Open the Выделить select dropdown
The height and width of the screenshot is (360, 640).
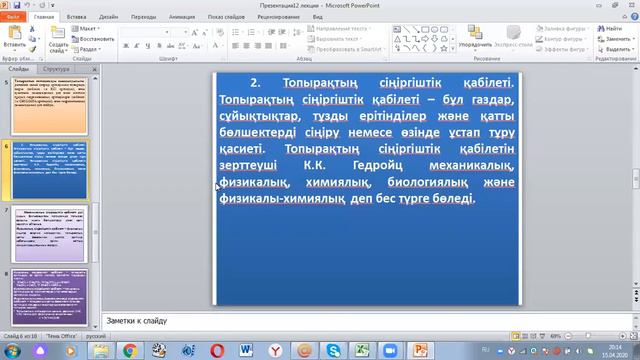tap(616, 49)
